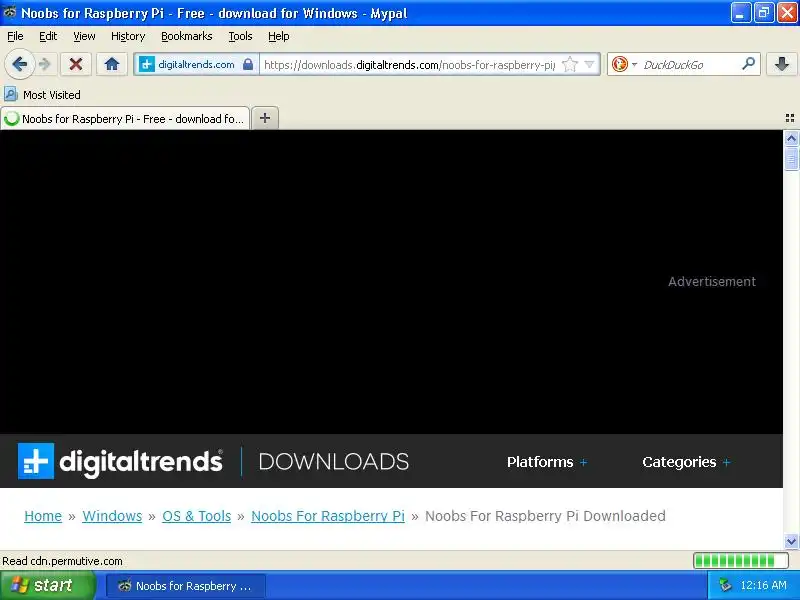This screenshot has width=800, height=600.
Task: Open search engine selector dropdown arrow
Action: pyautogui.click(x=634, y=65)
